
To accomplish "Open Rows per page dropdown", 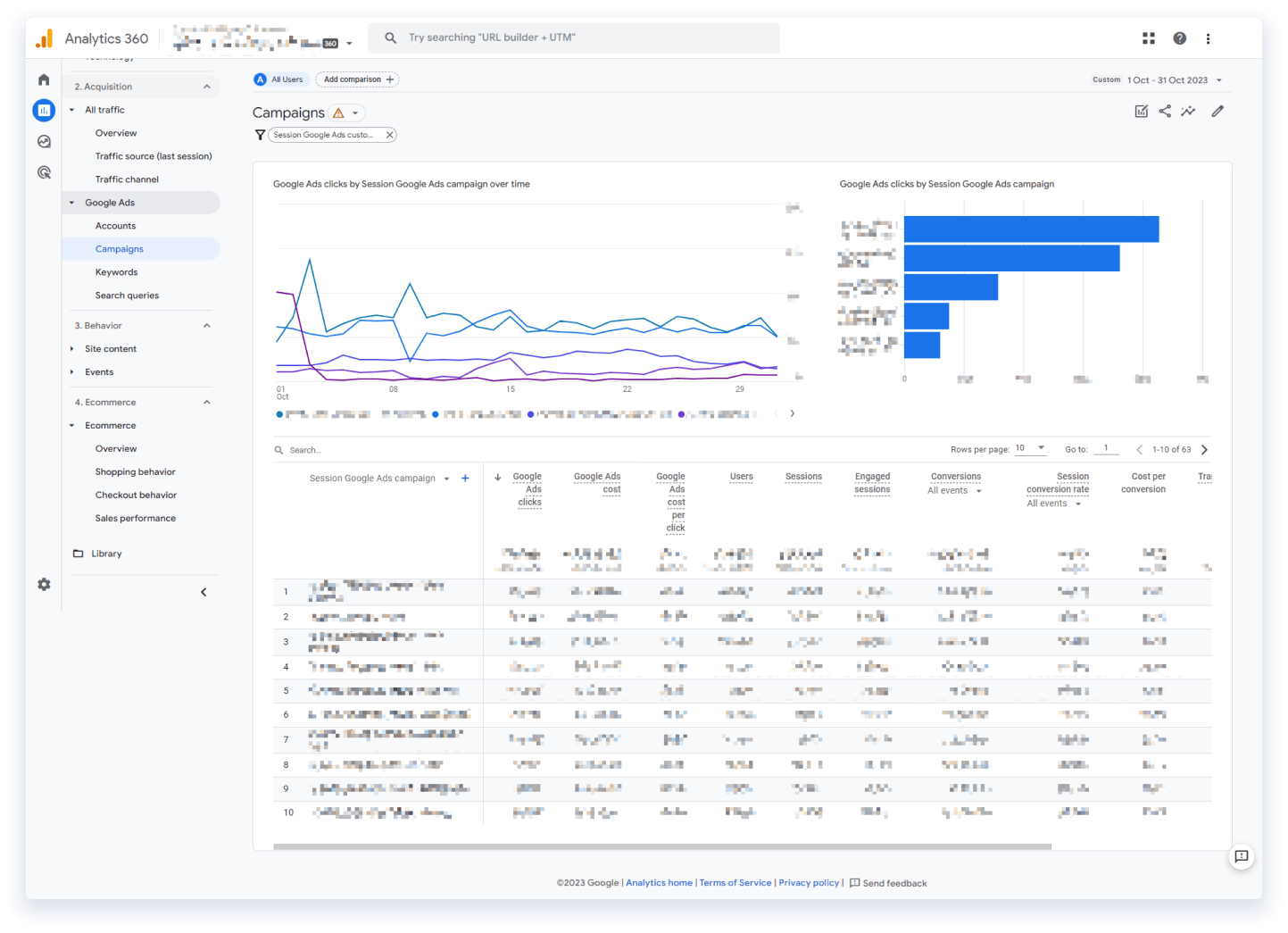I will 1030,449.
